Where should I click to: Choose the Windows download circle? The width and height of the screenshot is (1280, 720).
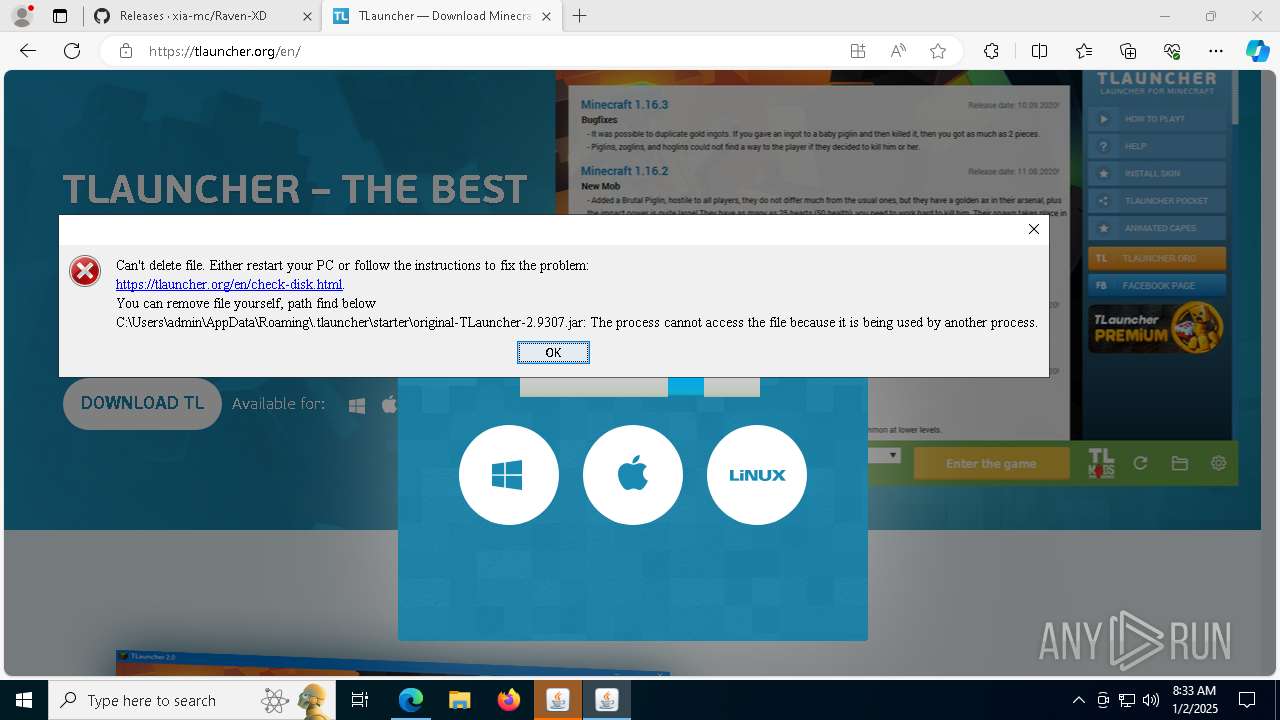tap(509, 475)
